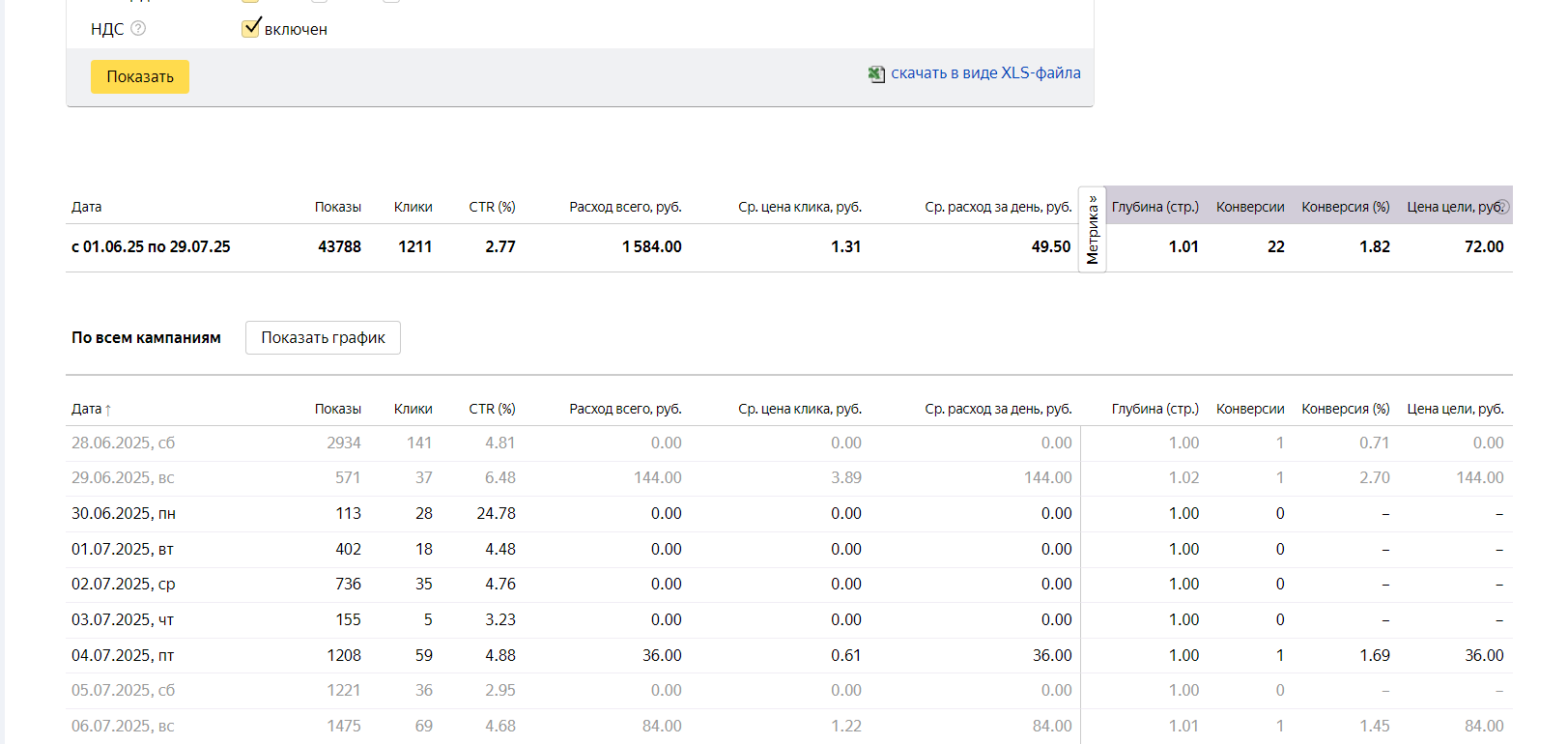Sort lower table by Конверсии header
Viewport: 1568px width, 744px height.
click(x=1249, y=409)
